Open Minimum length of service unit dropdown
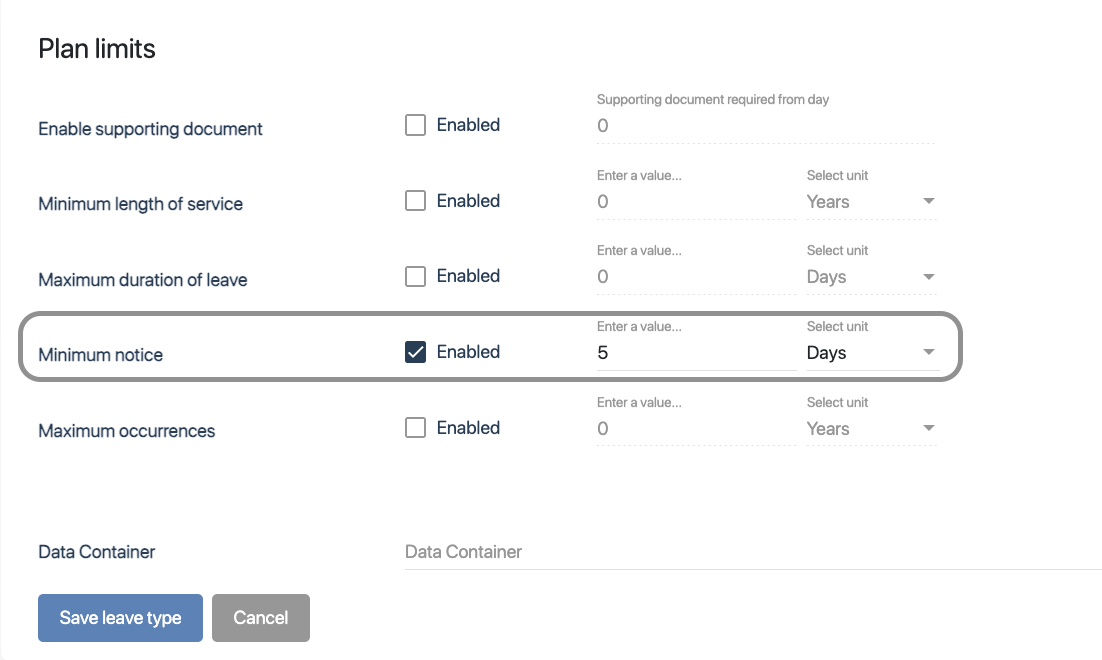The width and height of the screenshot is (1102, 660). [871, 202]
